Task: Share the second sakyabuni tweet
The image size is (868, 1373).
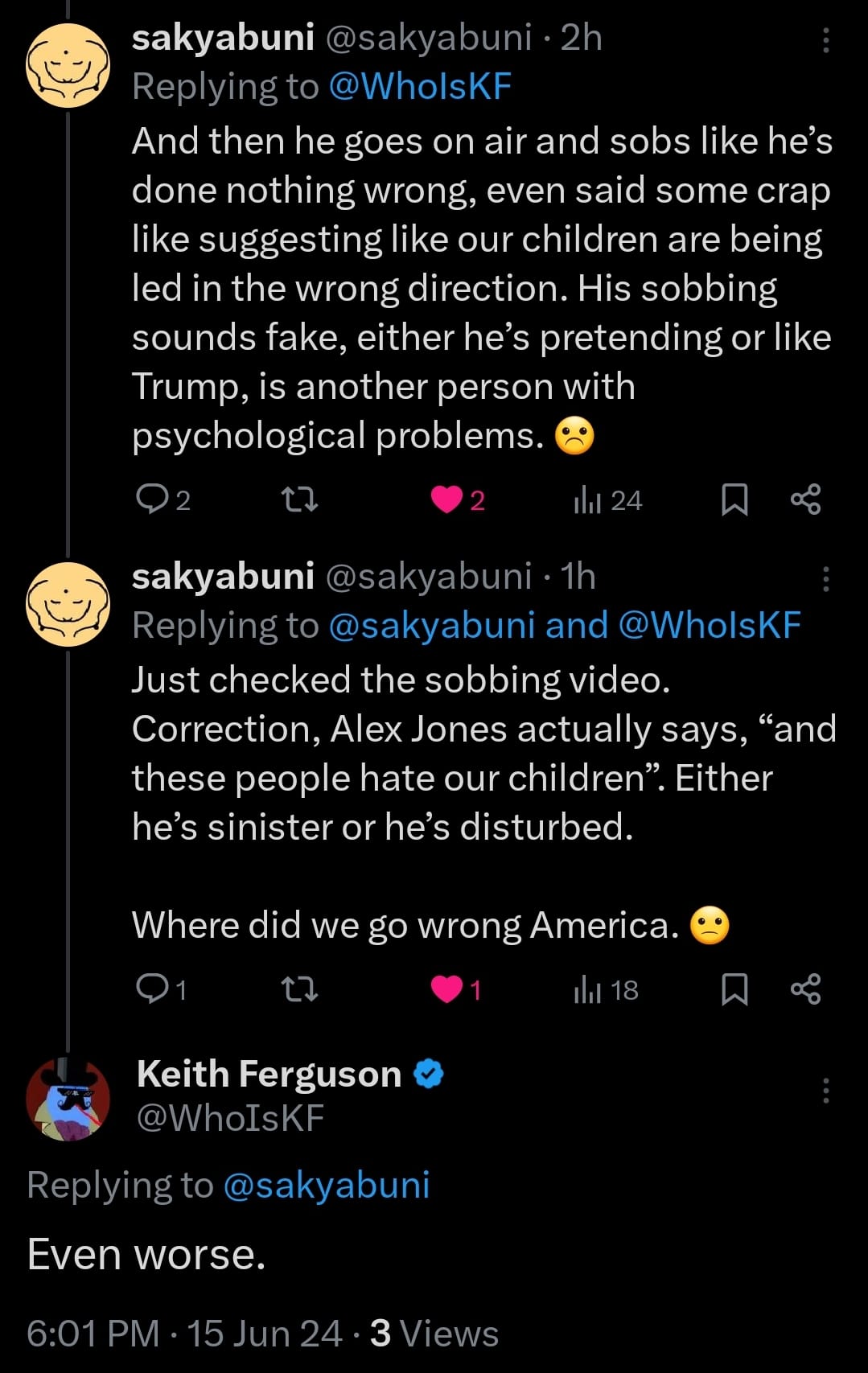Action: (x=805, y=989)
